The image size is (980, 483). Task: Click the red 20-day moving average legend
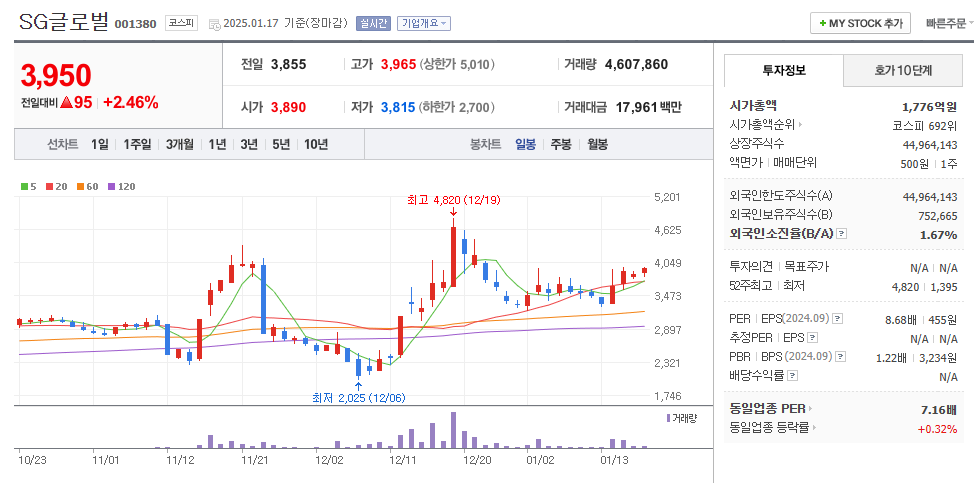coord(56,186)
